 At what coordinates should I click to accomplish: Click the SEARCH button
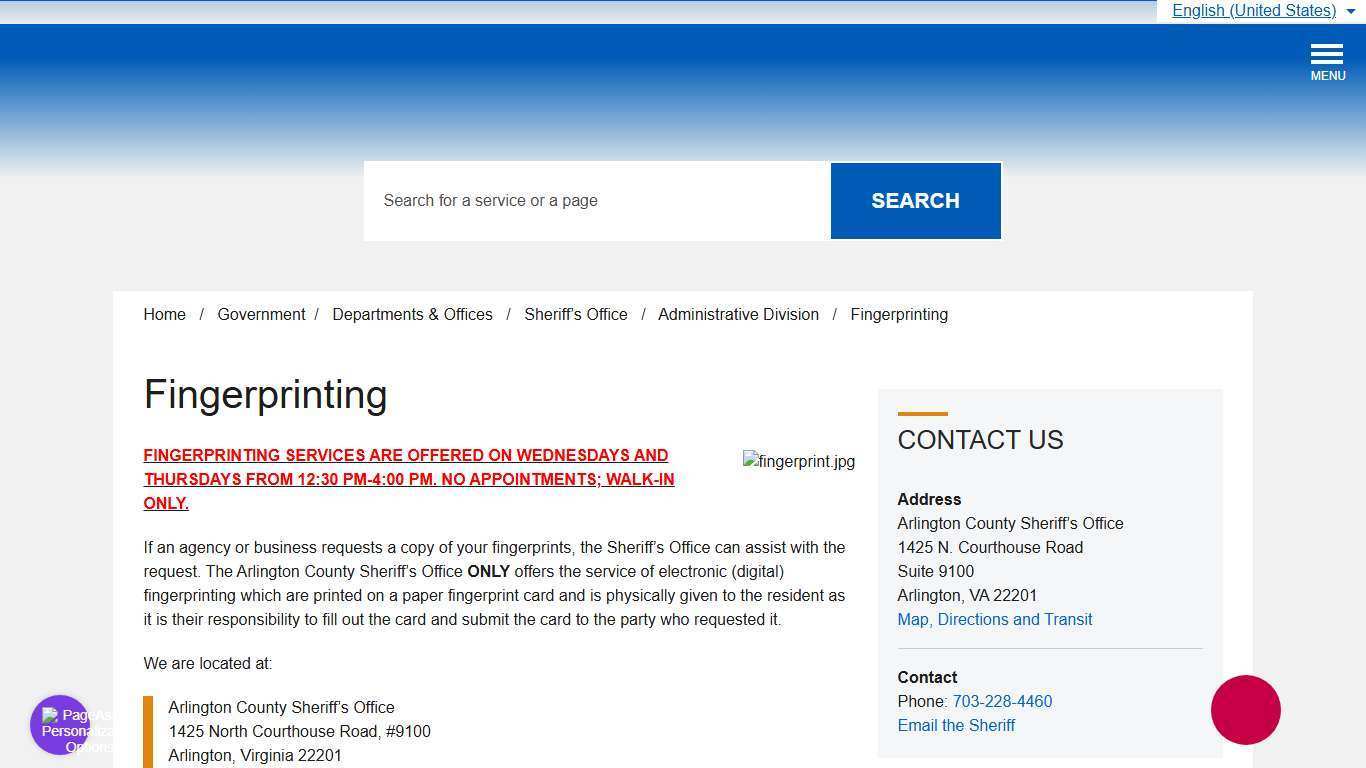click(915, 200)
